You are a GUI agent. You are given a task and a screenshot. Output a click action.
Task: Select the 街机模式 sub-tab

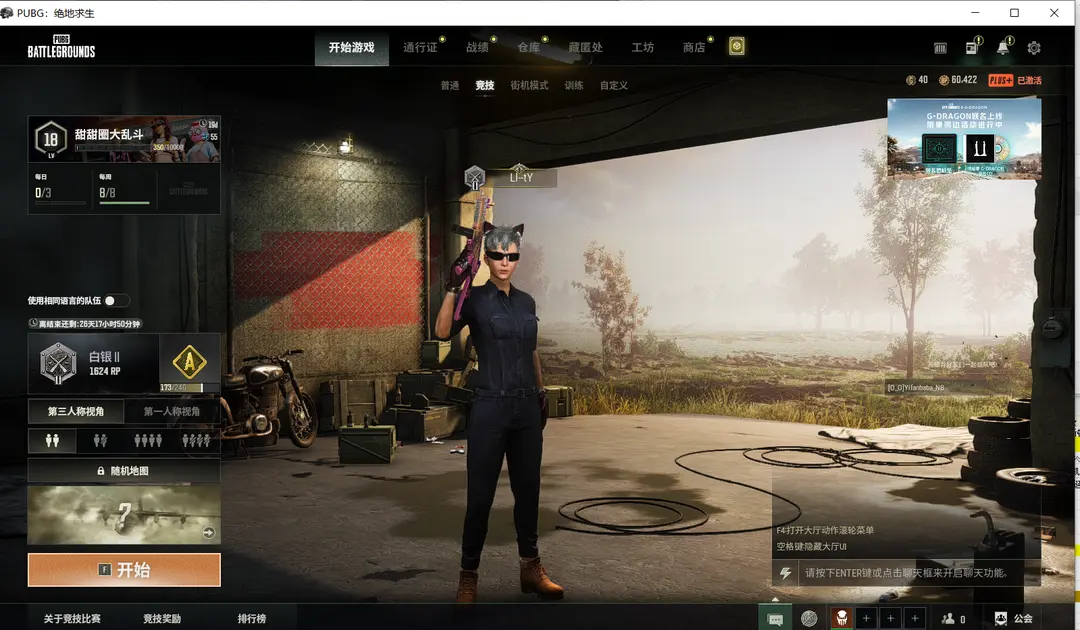[529, 86]
